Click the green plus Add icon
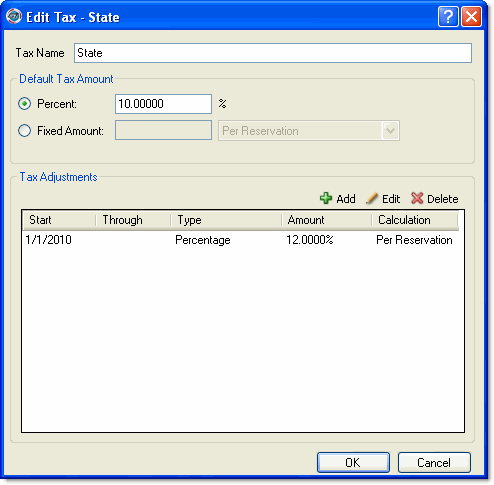 326,198
